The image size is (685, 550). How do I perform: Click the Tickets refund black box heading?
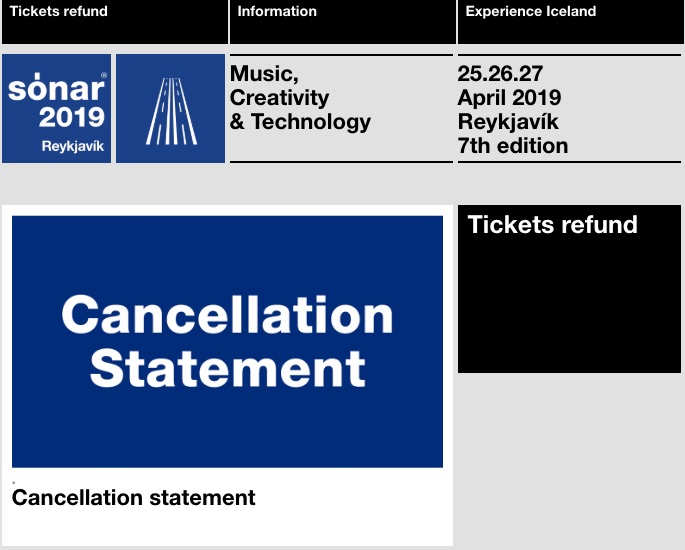tap(553, 225)
